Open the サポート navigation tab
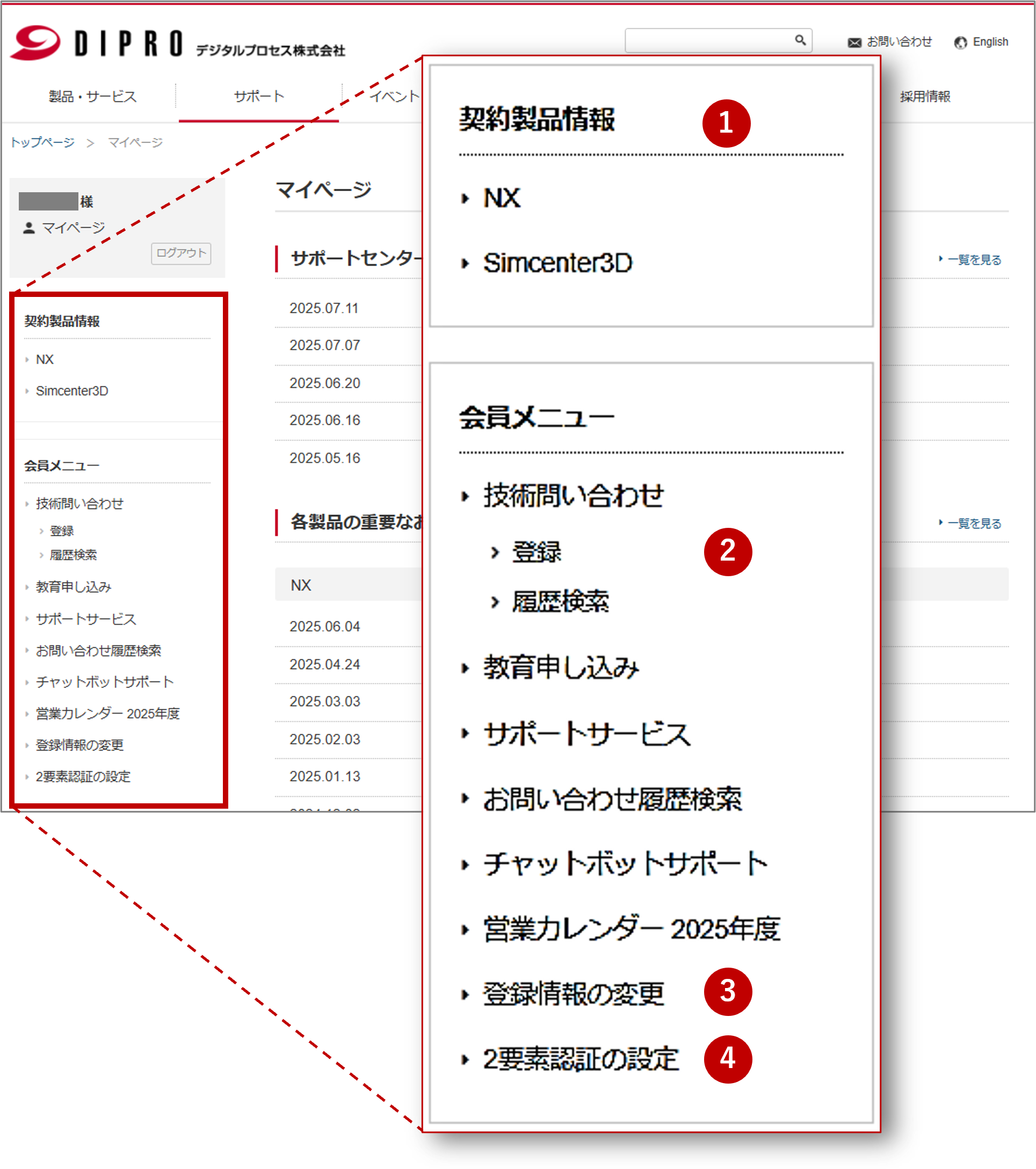Image resolution: width=1036 pixels, height=1169 pixels. 258,96
